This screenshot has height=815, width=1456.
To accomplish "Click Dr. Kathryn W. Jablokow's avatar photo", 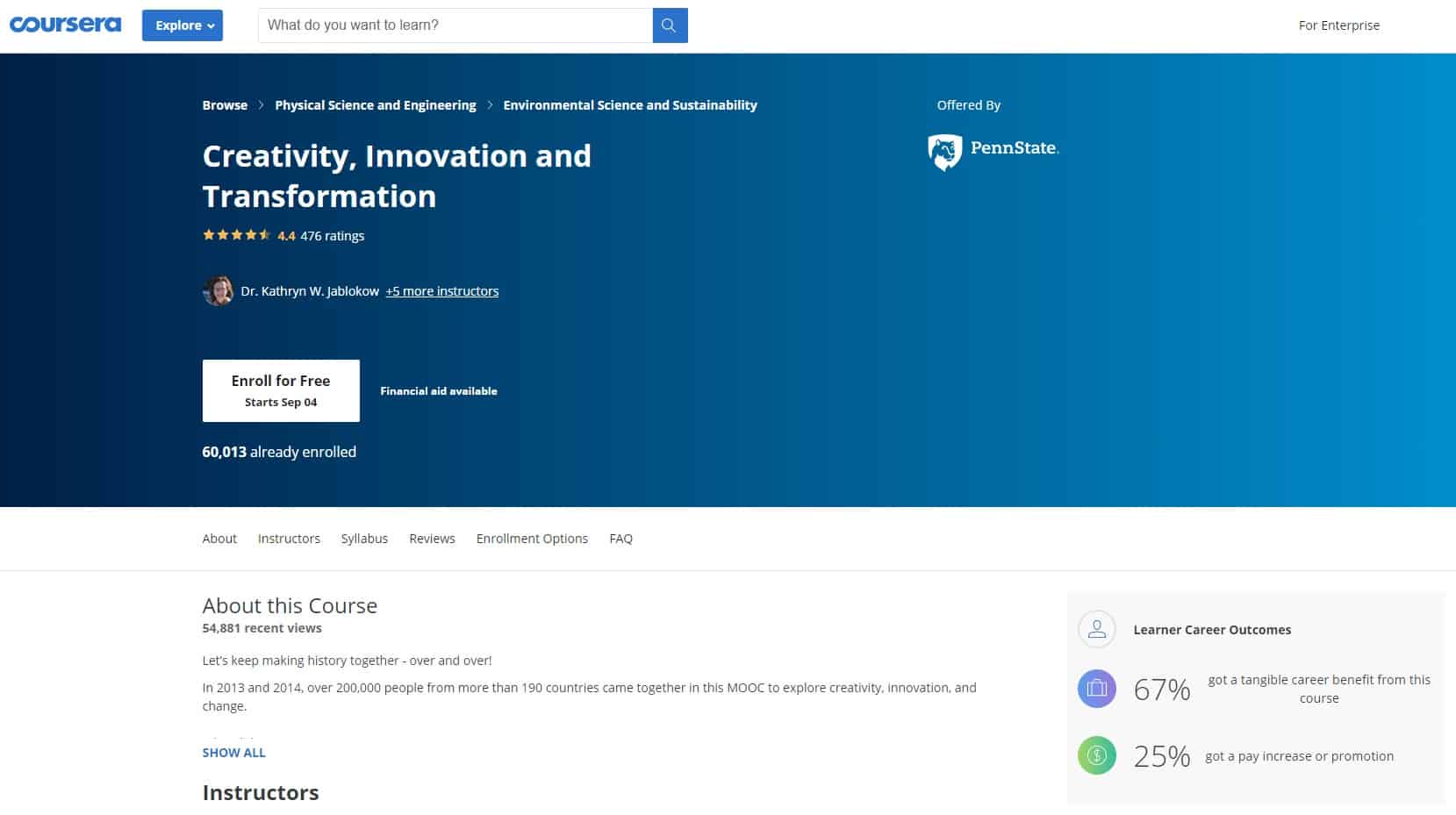I will [x=218, y=291].
